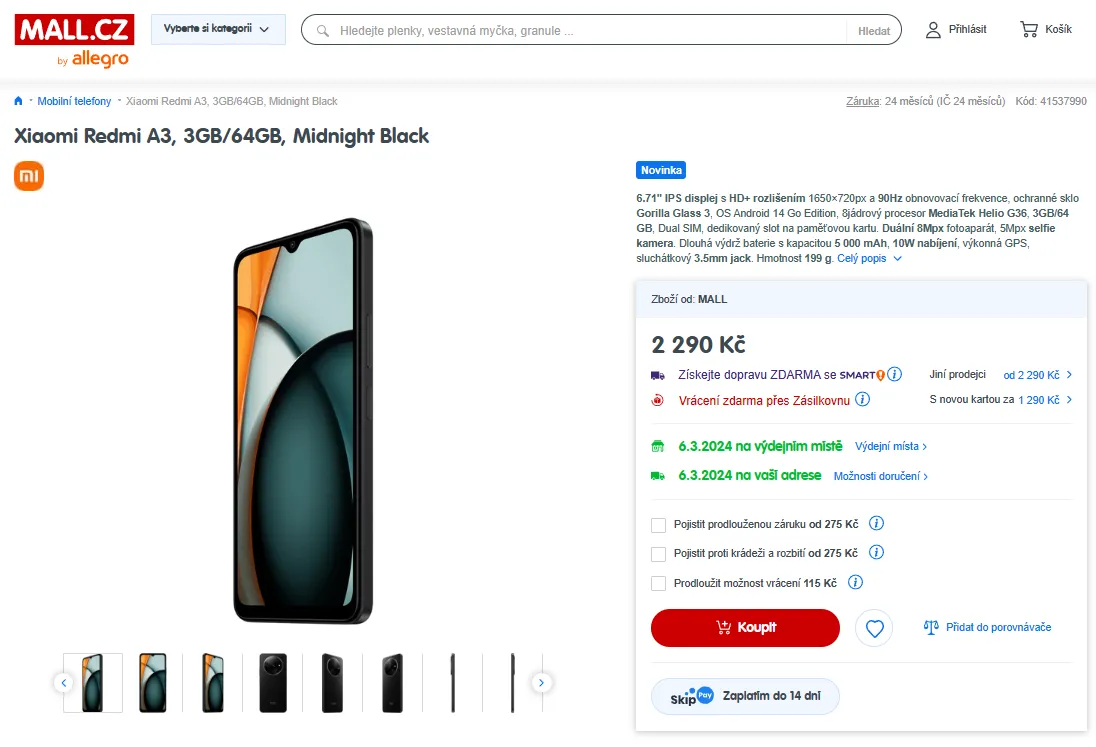1096x747 pixels.
Task: Open info icon for extended warranty insurance
Action: point(876,523)
